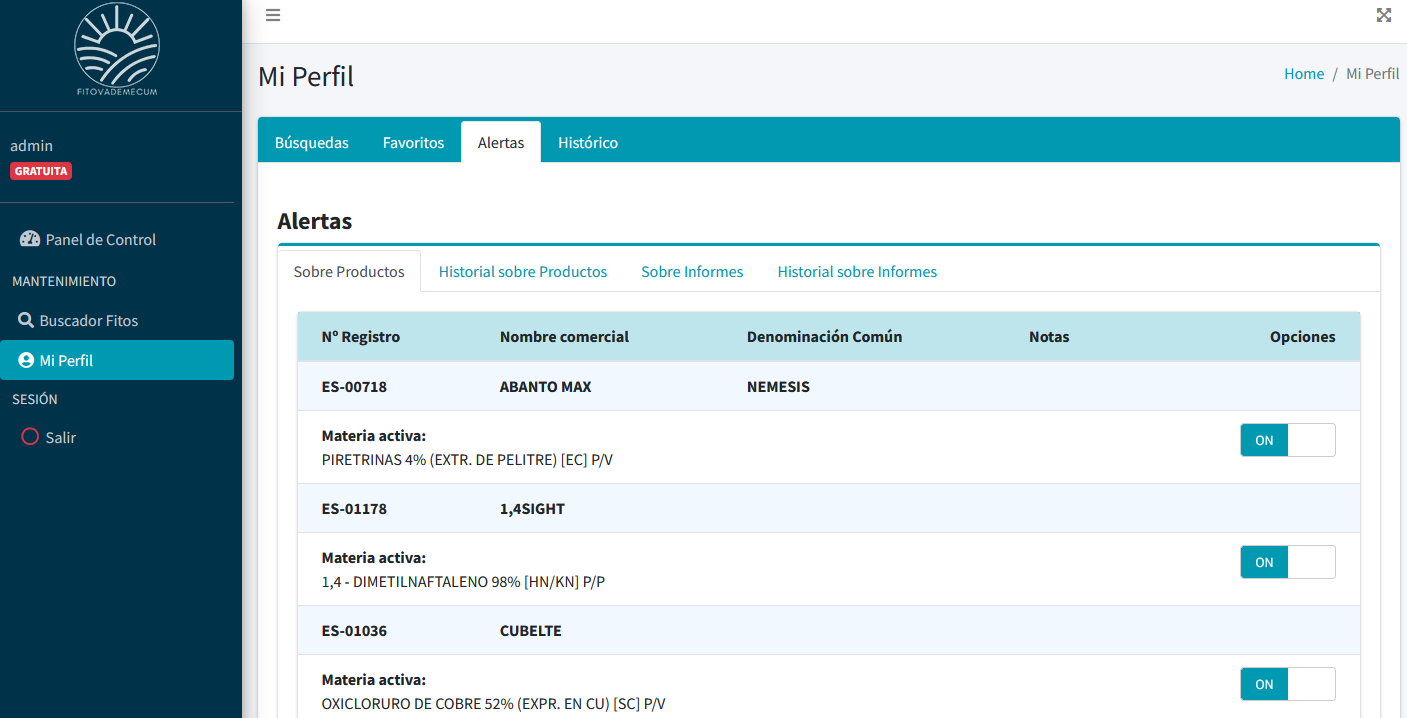Switch to Sobre Informes sub-tab
Screen dimensions: 1407x718
pos(692,272)
